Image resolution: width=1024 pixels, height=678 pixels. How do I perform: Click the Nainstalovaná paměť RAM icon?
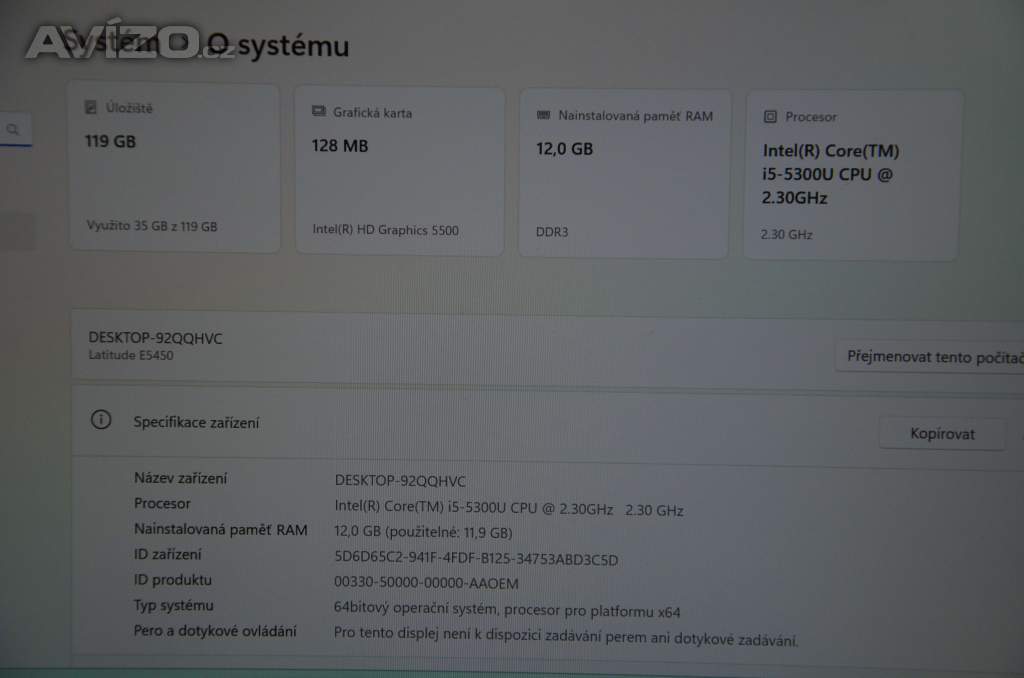pyautogui.click(x=543, y=115)
